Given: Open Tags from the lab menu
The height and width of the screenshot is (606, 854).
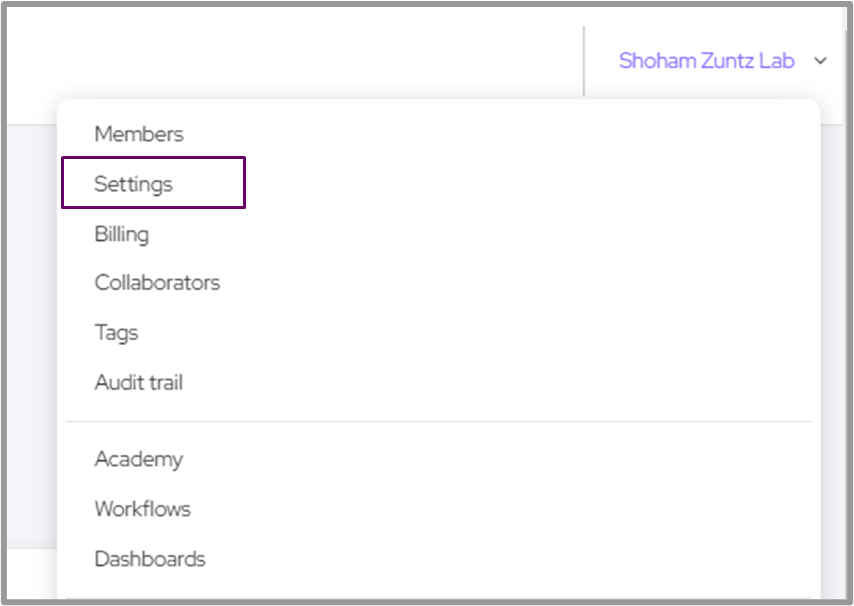Looking at the screenshot, I should point(116,333).
